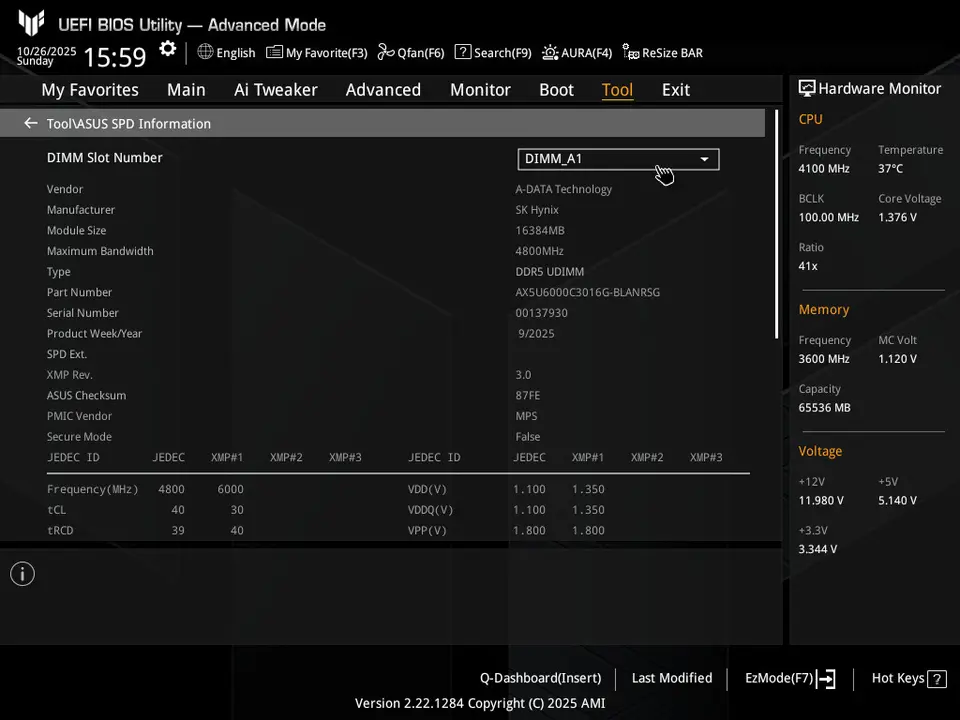
Task: Launch Qfan(F6) fan control
Action: tap(411, 53)
